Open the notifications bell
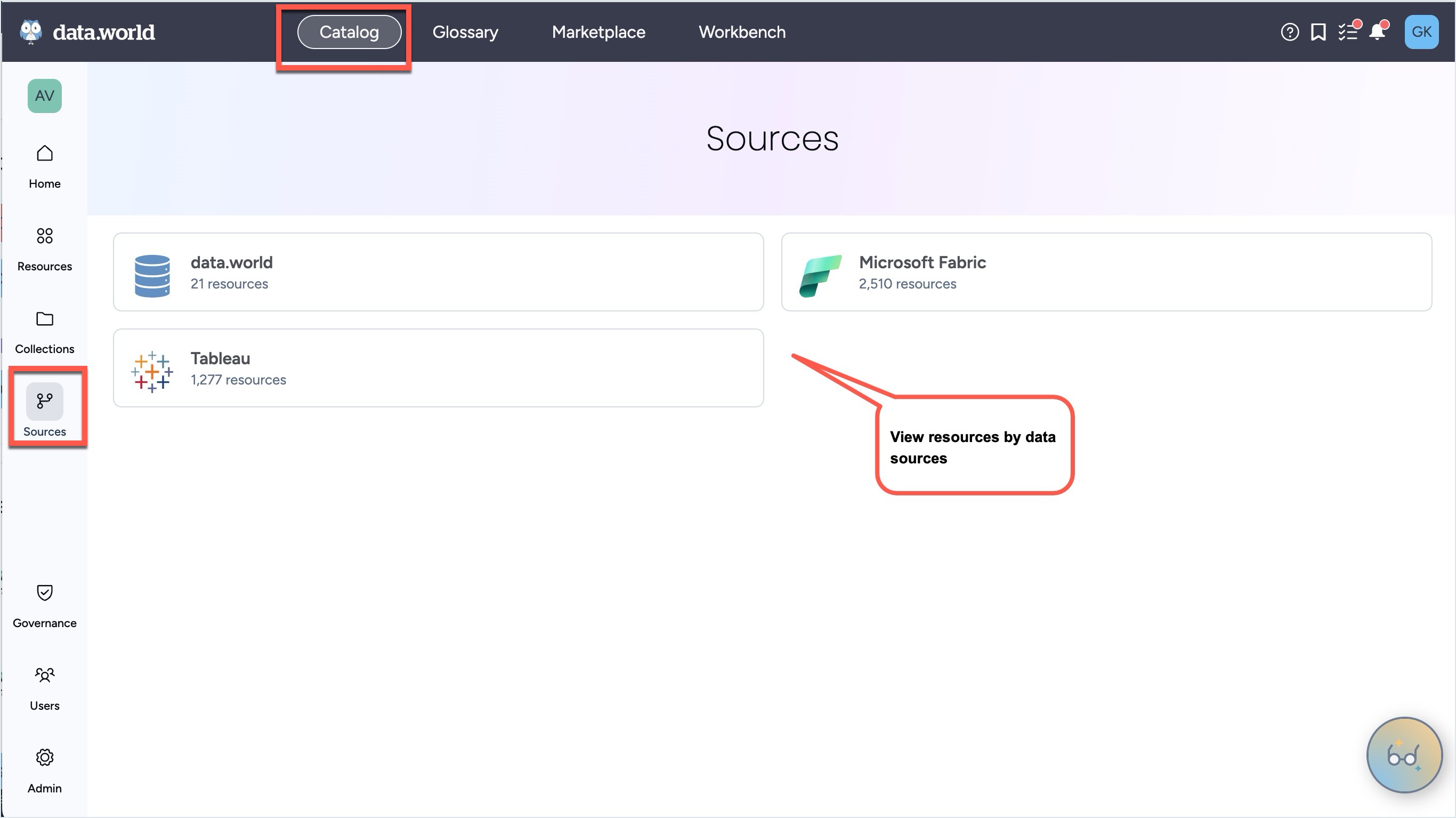Viewport: 1456px width, 818px height. pos(1378,32)
